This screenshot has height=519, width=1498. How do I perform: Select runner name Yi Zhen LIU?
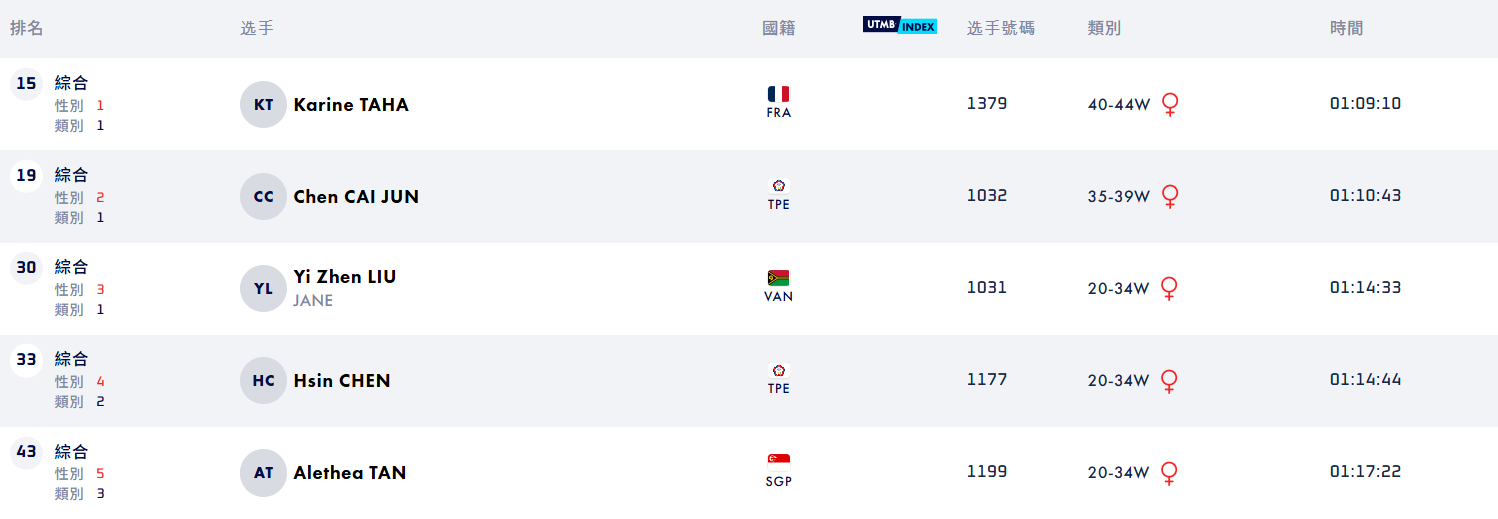point(345,277)
